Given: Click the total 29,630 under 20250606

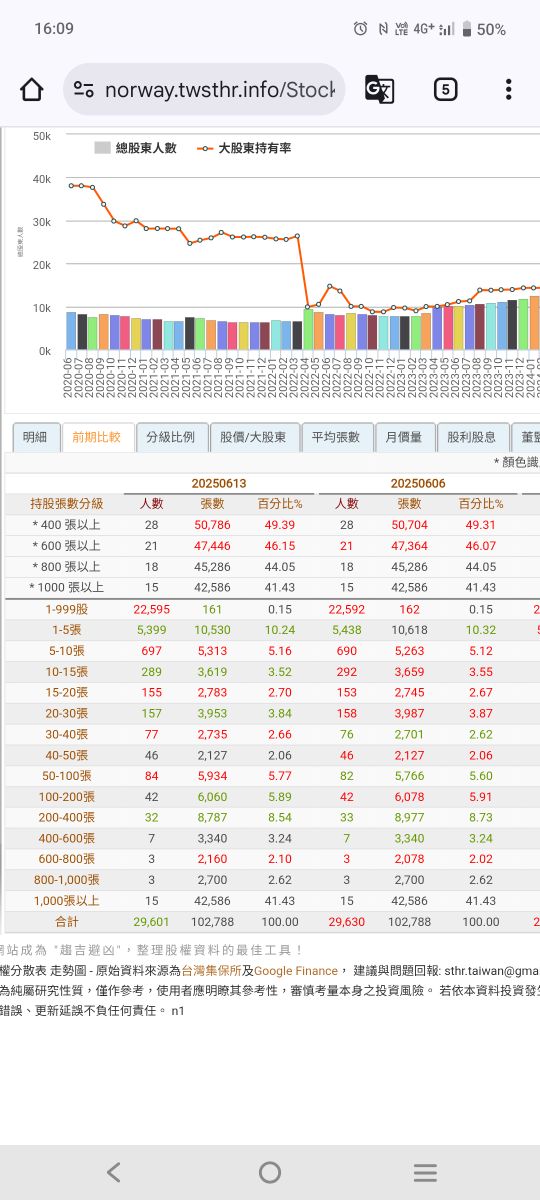Looking at the screenshot, I should 347,922.
